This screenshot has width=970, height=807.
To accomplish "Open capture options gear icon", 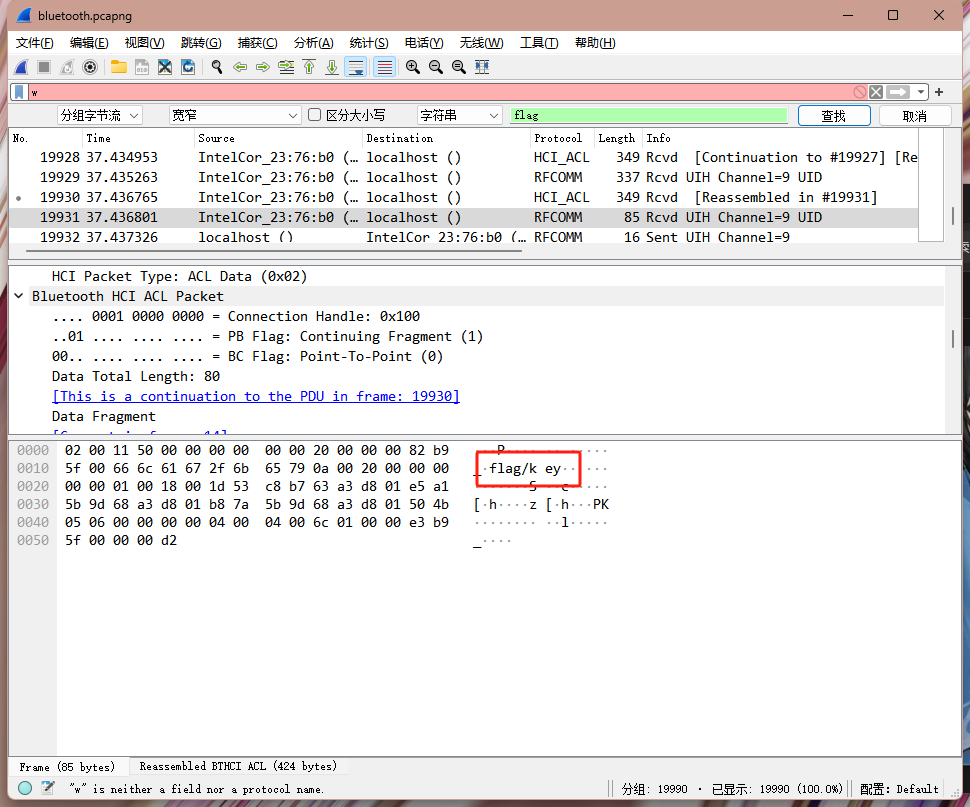I will [90, 67].
